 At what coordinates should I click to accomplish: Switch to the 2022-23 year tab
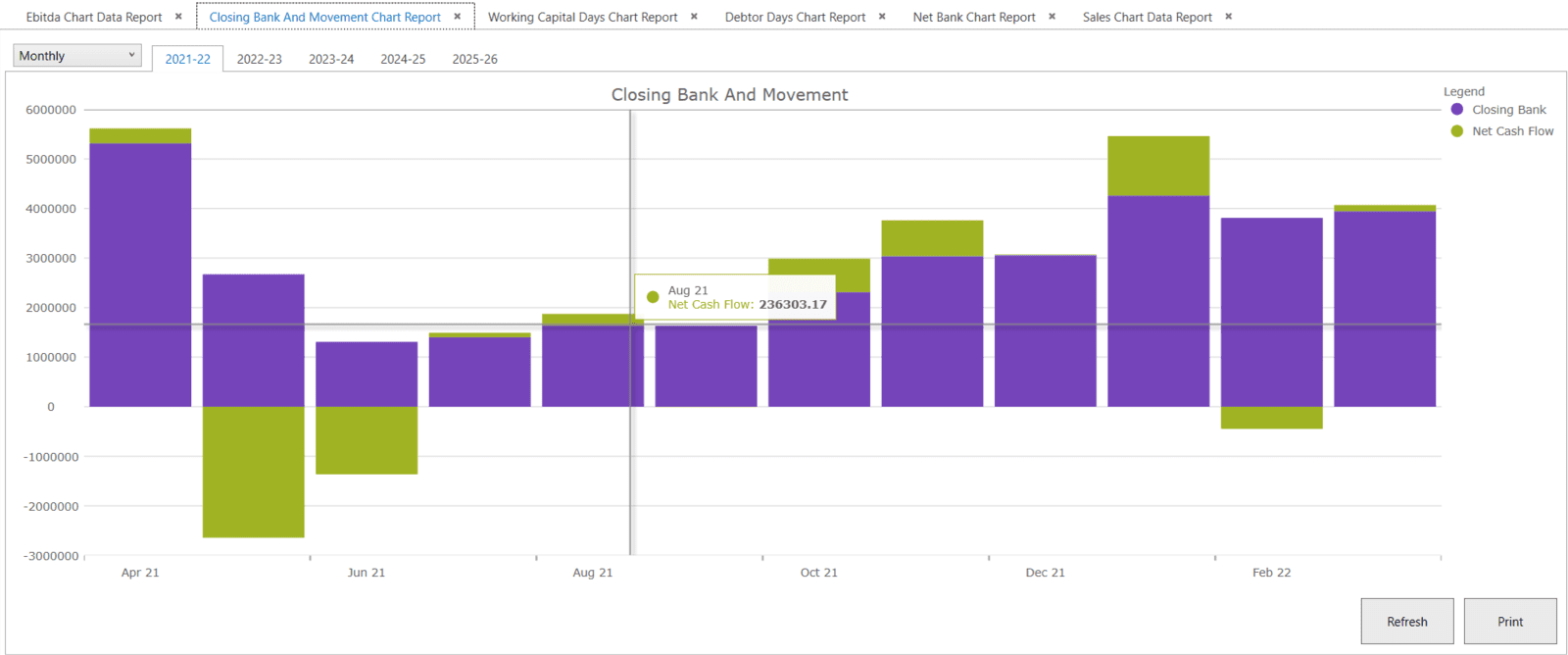[x=259, y=59]
